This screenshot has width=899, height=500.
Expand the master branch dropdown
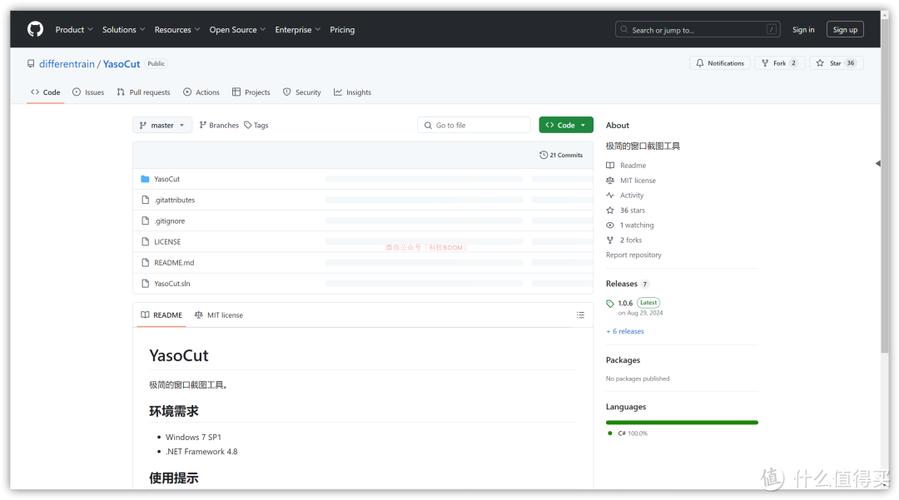tap(162, 125)
